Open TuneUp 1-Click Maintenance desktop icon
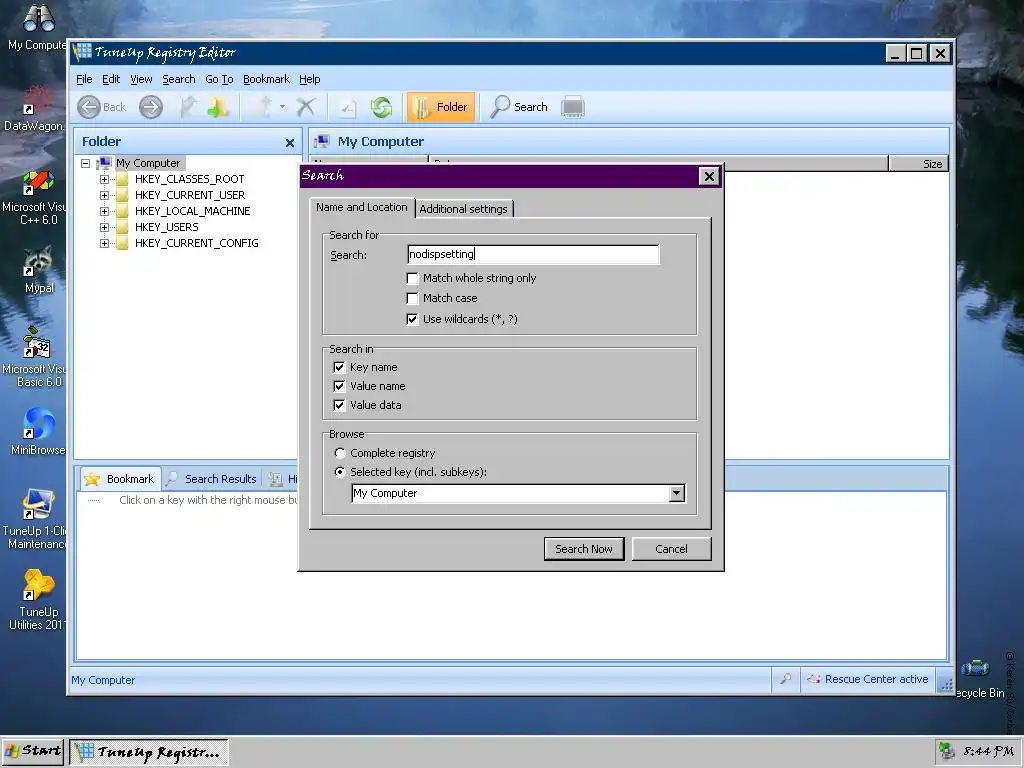Viewport: 1024px width, 768px height. [x=37, y=519]
